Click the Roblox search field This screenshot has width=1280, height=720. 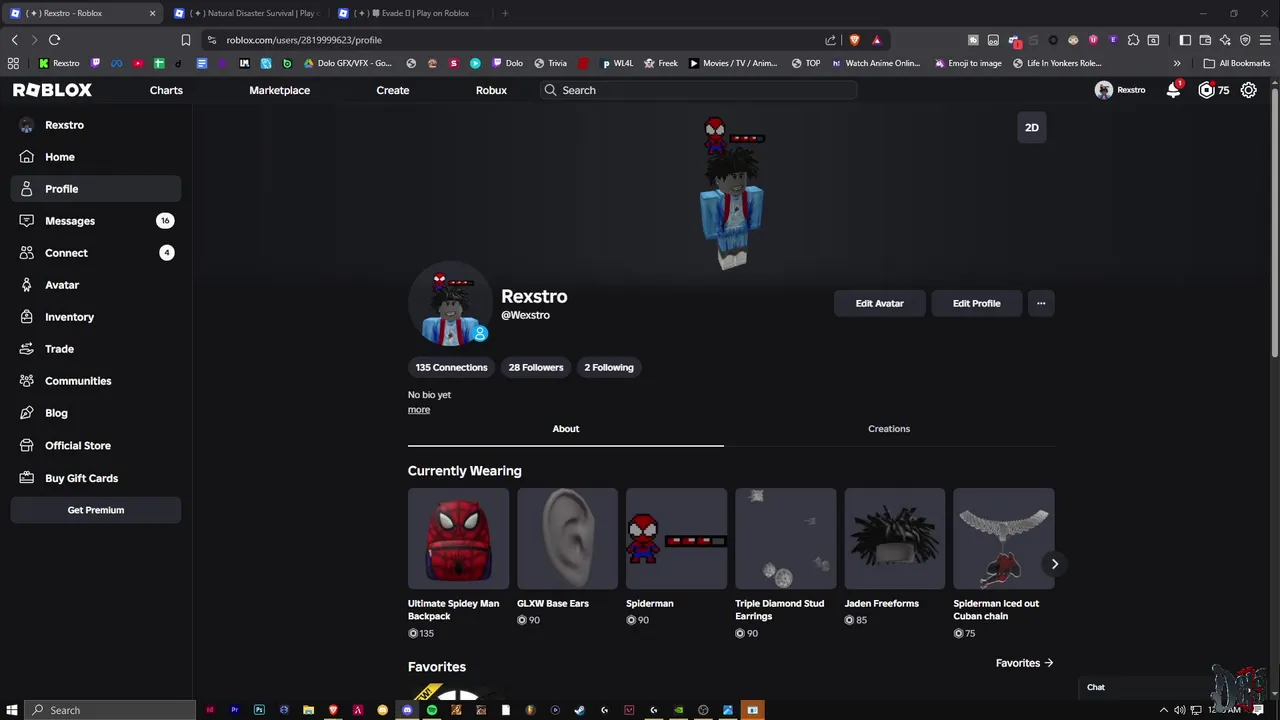[698, 90]
